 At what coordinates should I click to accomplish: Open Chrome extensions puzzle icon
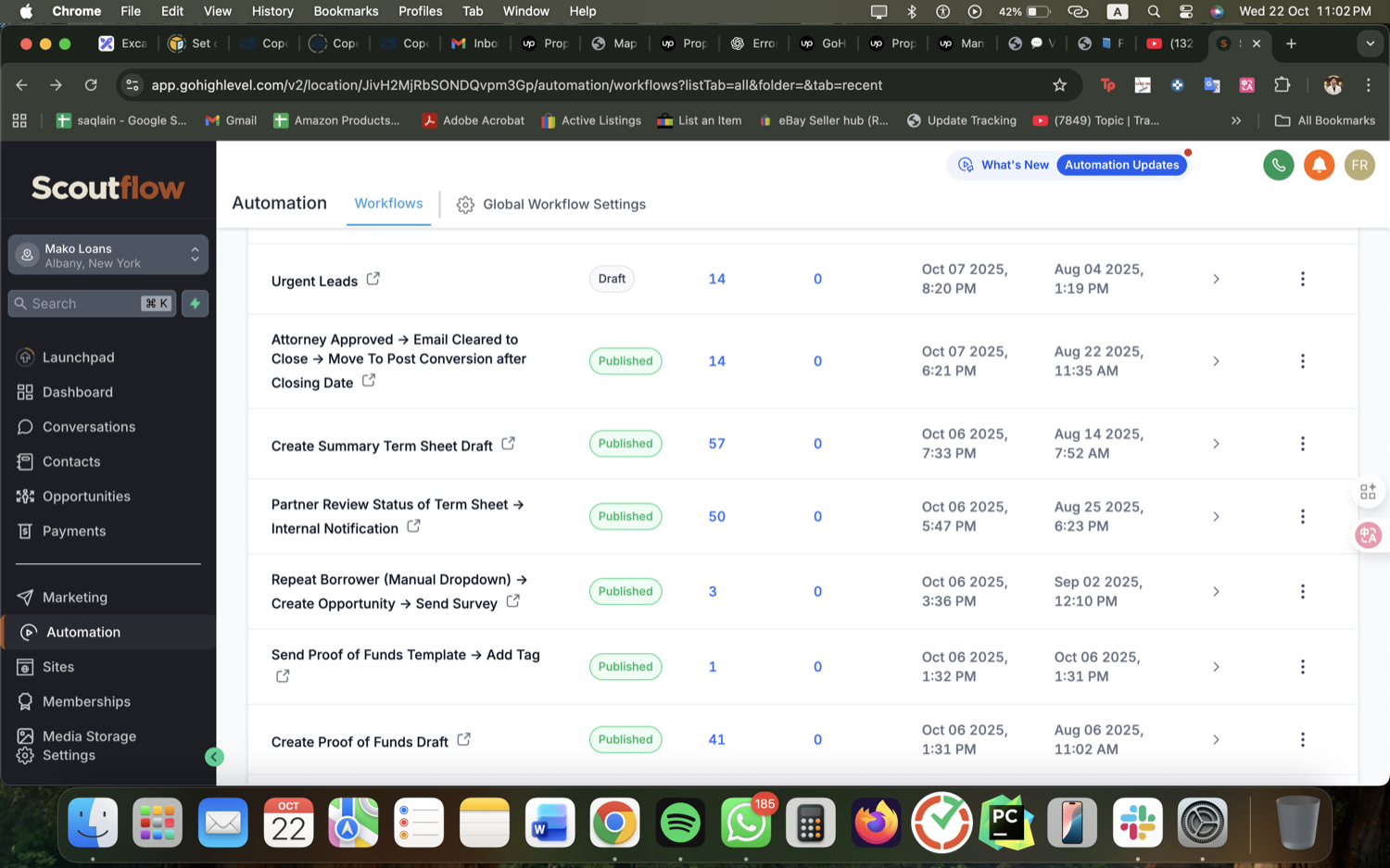tap(1282, 85)
